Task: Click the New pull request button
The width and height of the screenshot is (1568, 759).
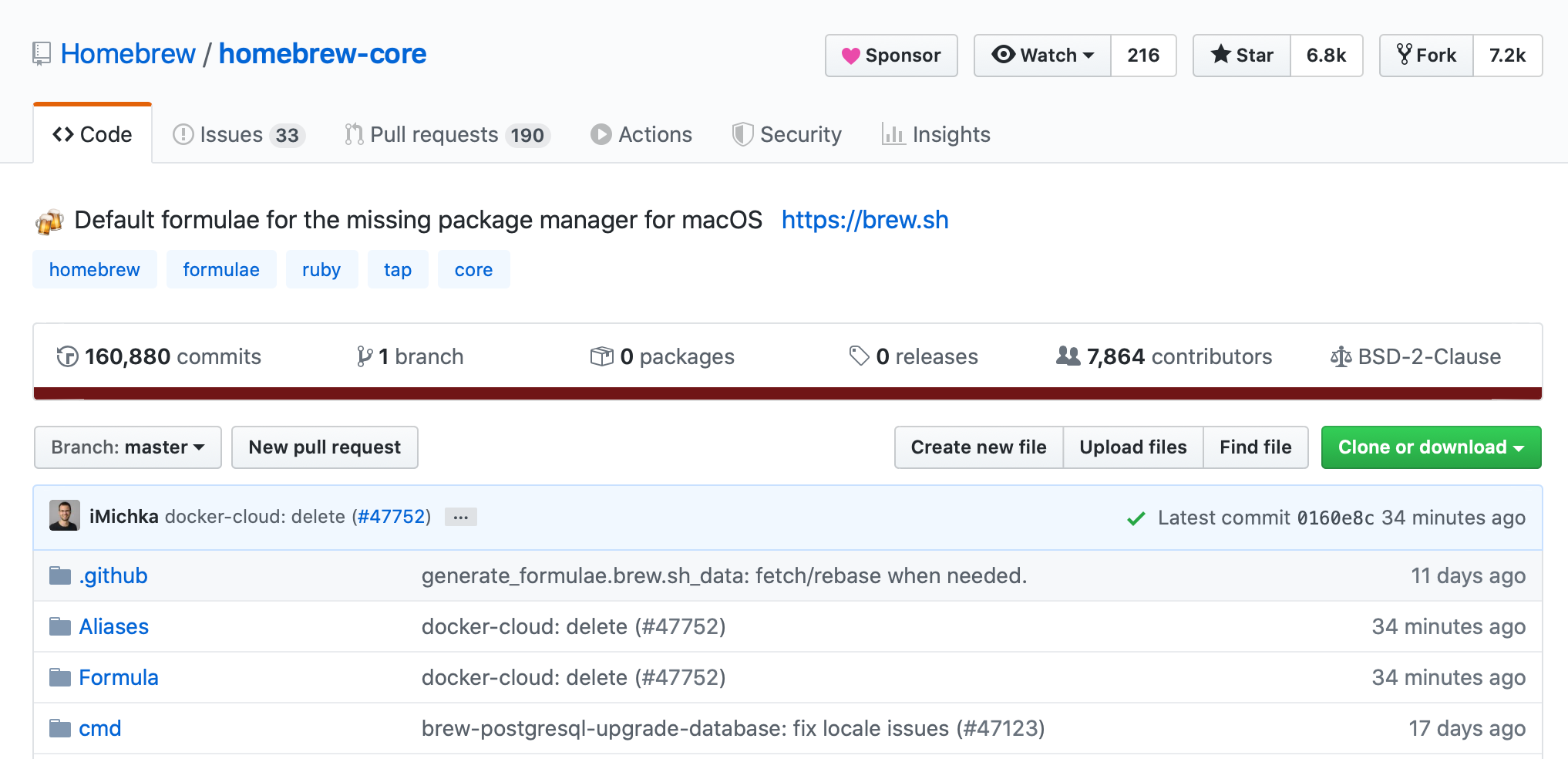Action: (x=325, y=447)
